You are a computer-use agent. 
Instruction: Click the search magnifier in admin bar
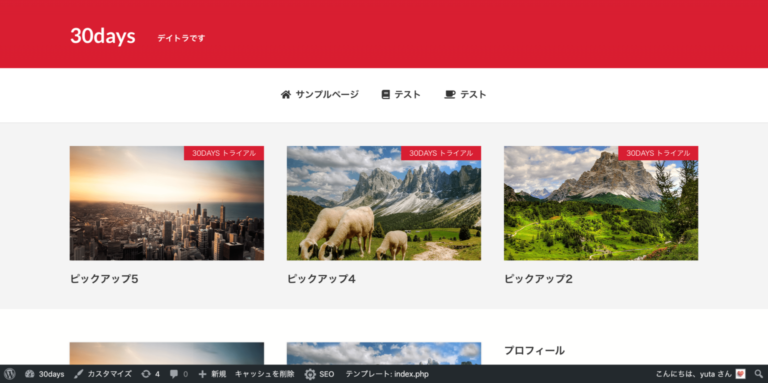point(758,374)
